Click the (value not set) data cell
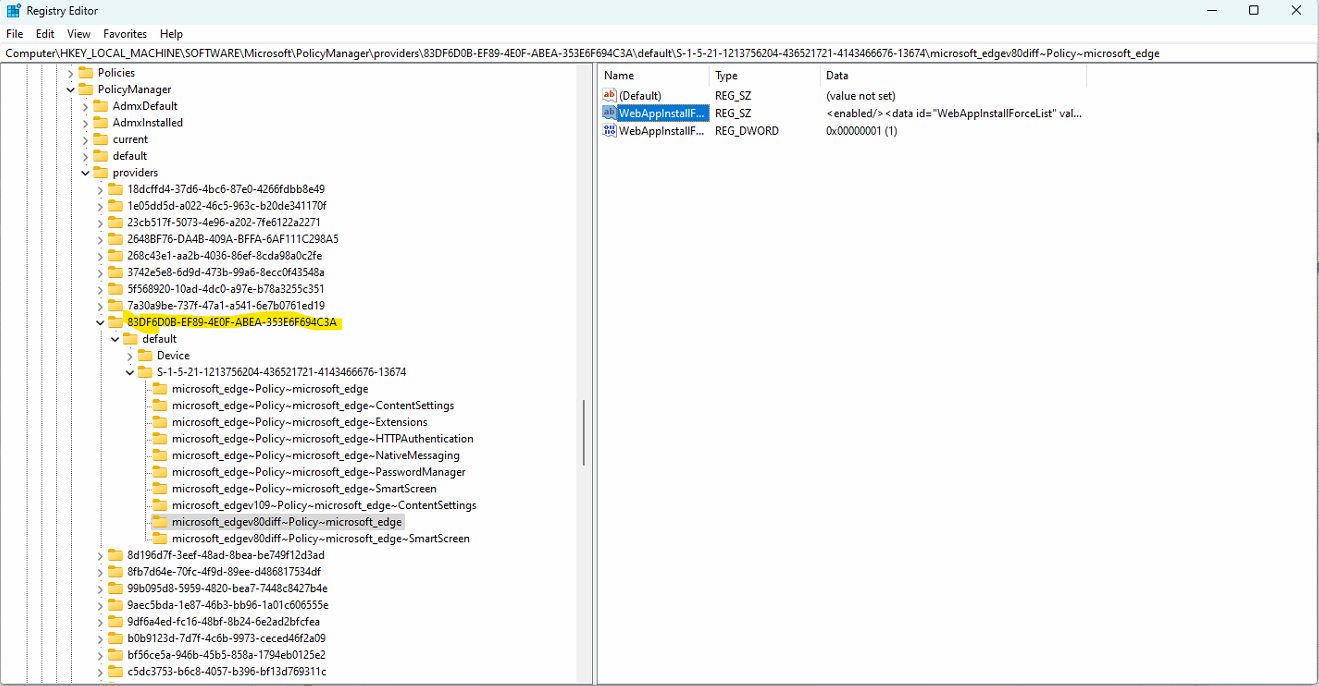Viewport: 1319px width, 686px height. point(860,96)
